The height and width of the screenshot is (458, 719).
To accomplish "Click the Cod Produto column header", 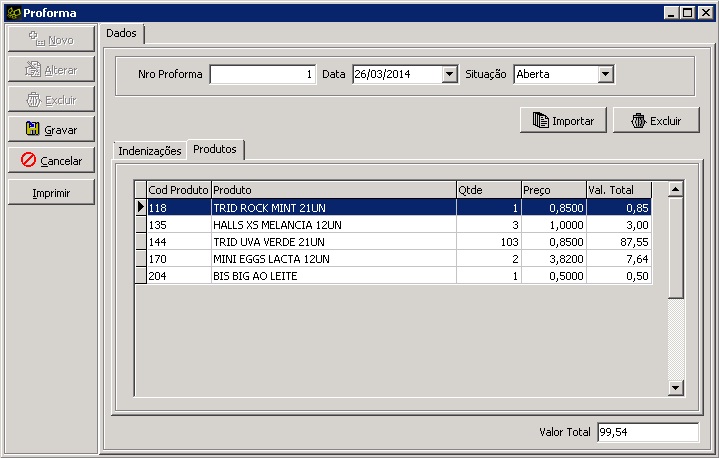I will (178, 190).
